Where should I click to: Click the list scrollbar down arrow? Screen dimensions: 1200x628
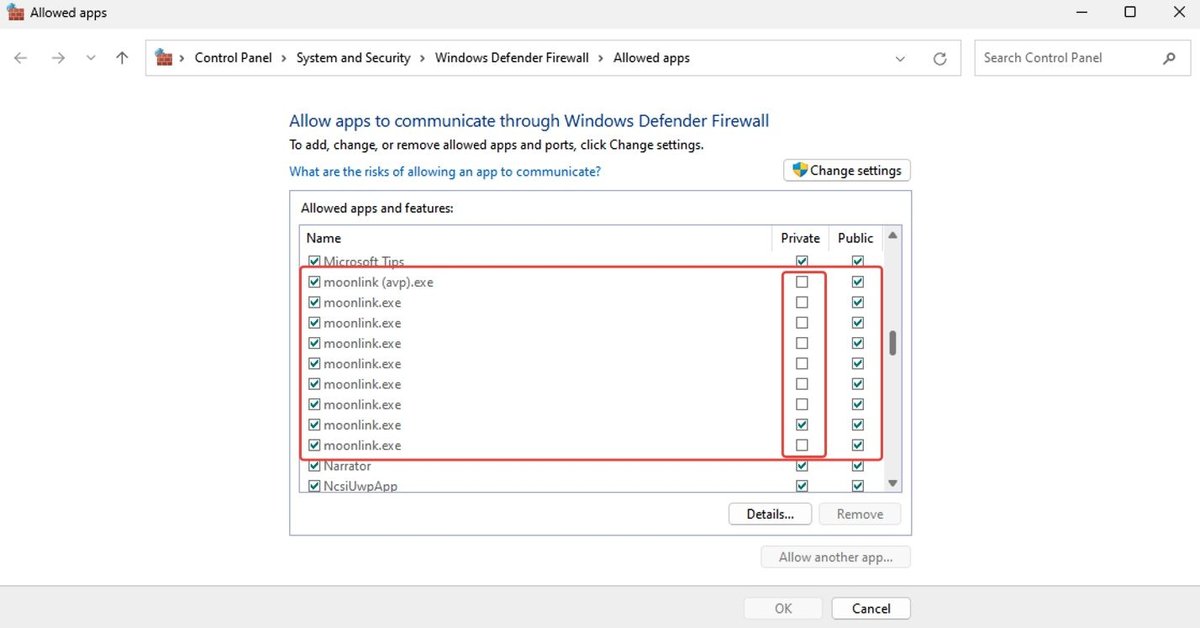click(893, 484)
